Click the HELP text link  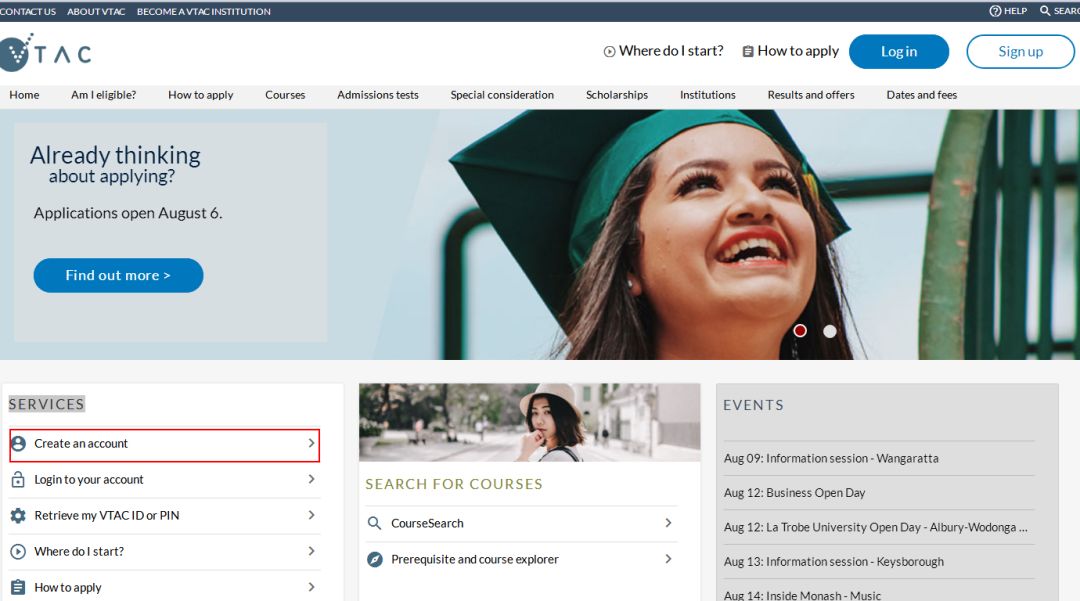tap(1015, 11)
